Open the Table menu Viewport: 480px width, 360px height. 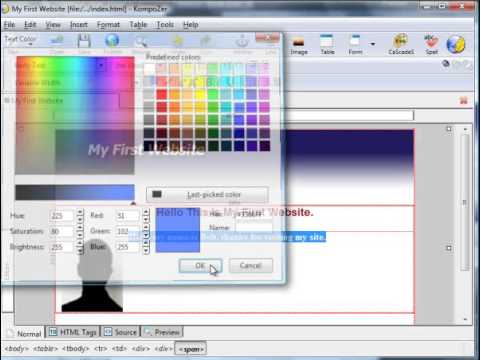(138, 25)
